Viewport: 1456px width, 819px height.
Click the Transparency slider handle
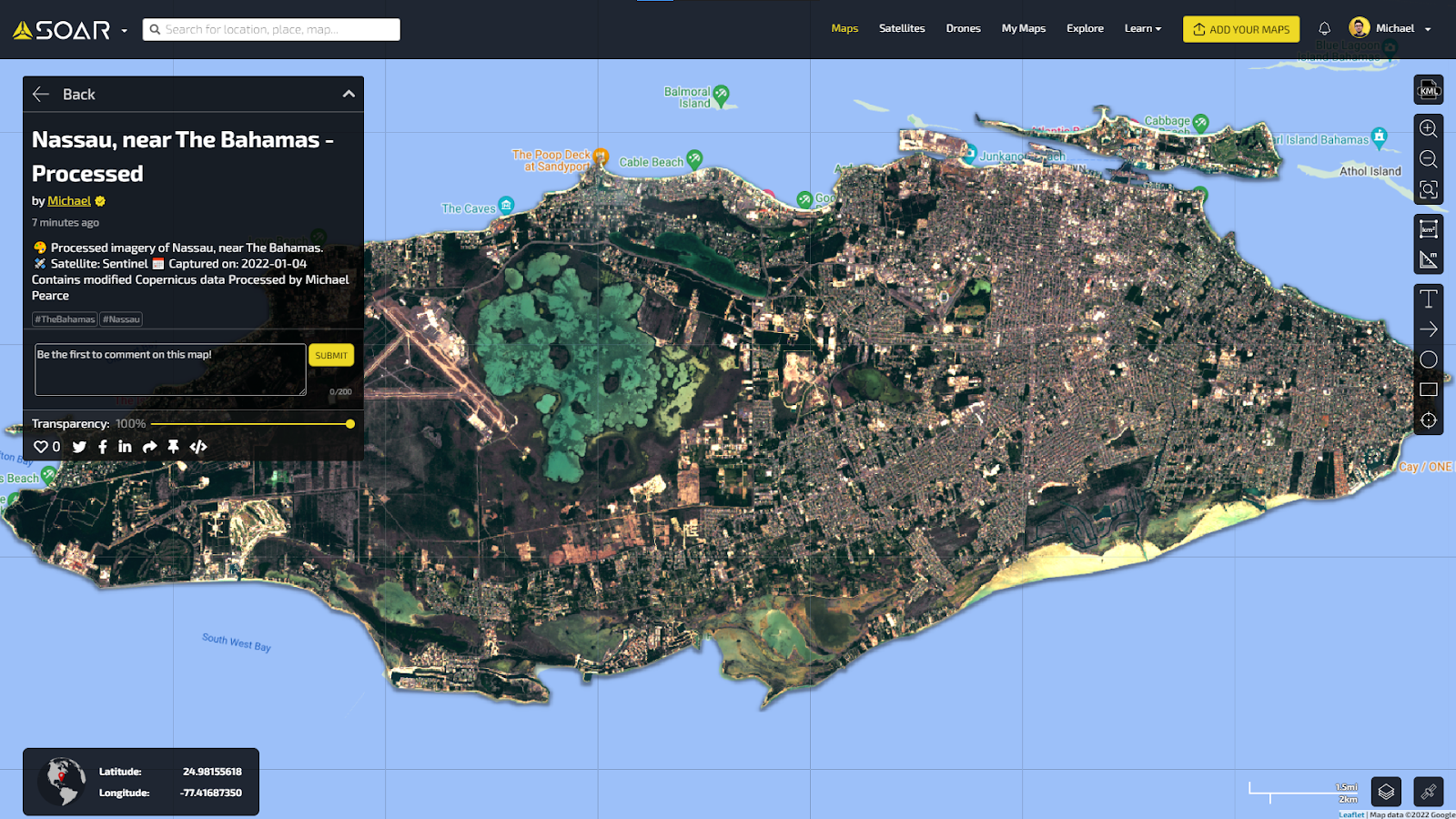tap(350, 424)
